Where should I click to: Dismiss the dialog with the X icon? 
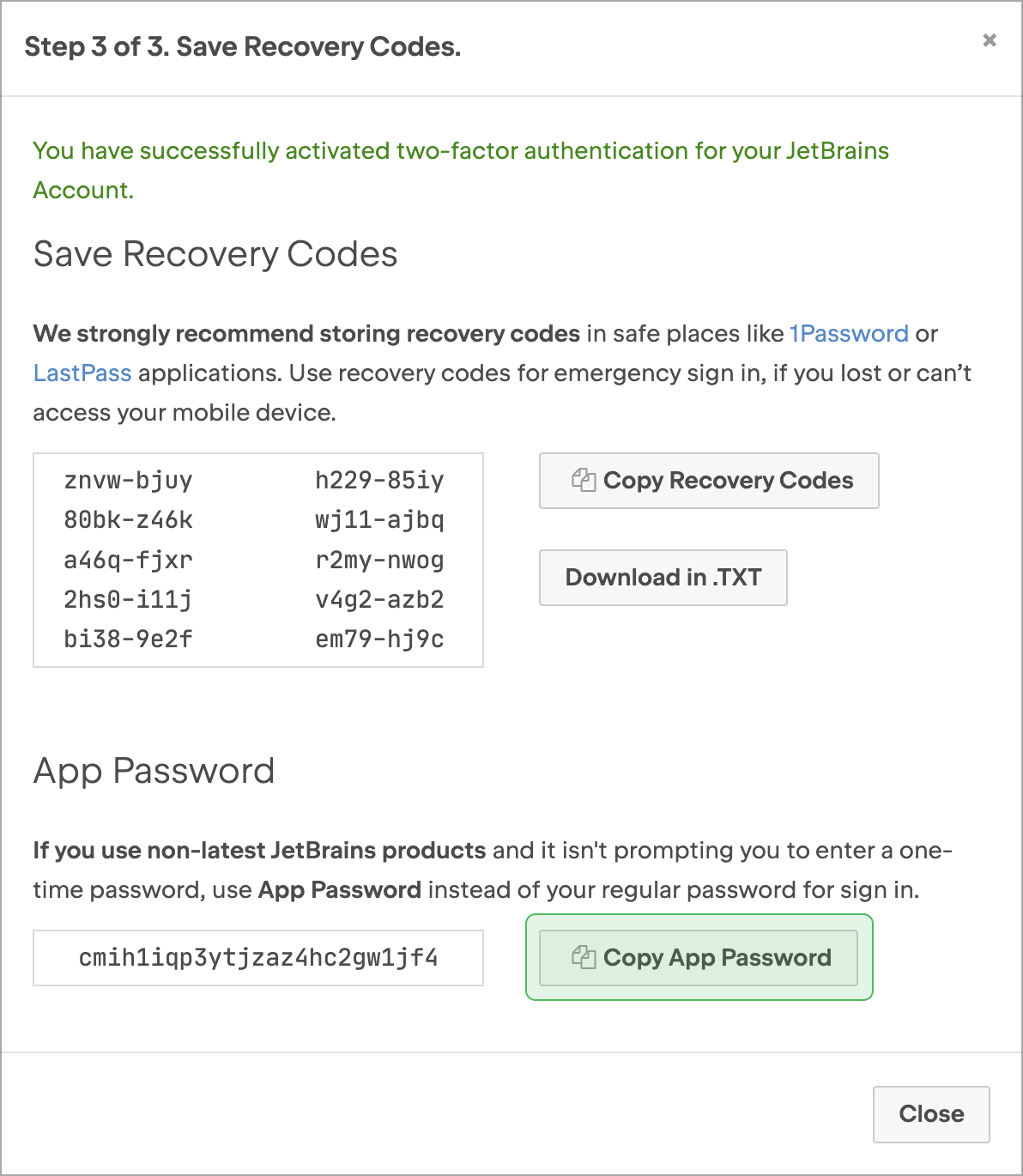990,40
